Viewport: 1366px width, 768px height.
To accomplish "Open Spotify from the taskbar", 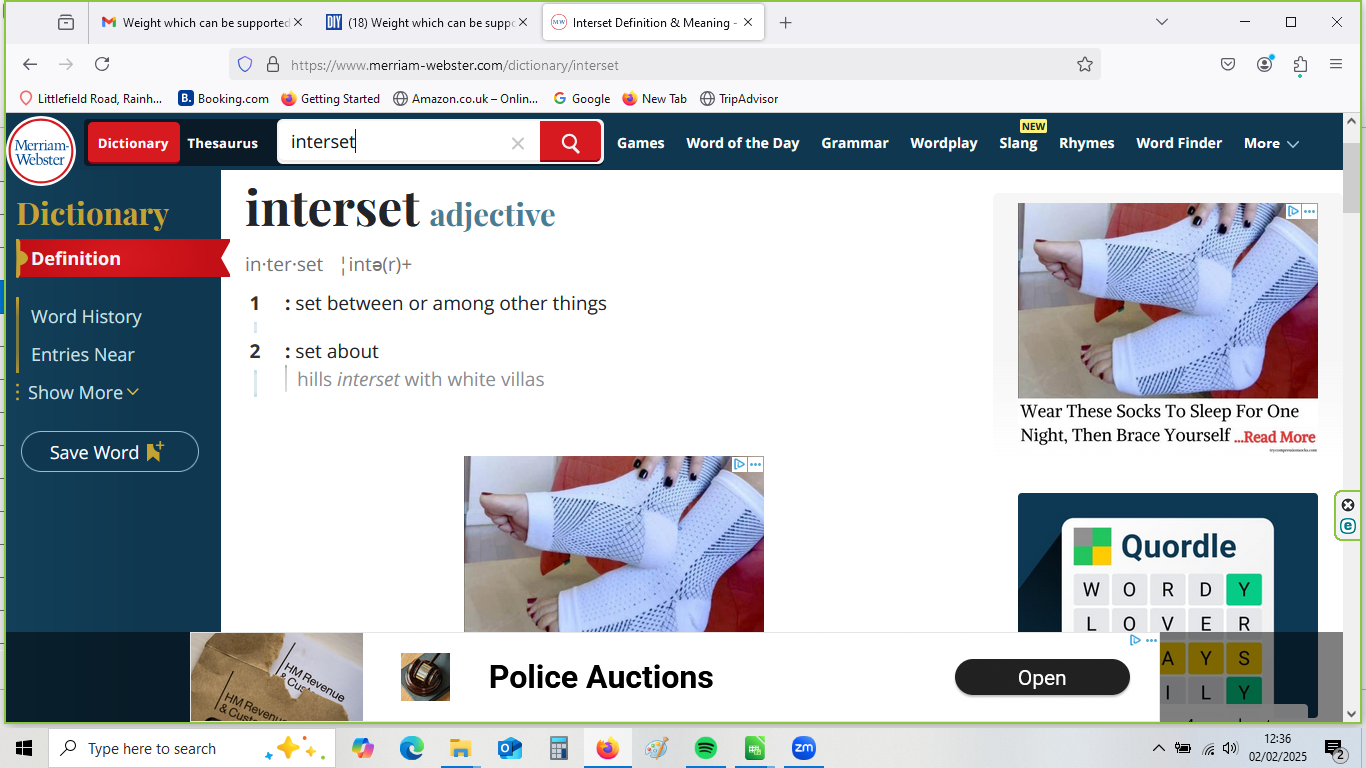I will click(x=706, y=748).
